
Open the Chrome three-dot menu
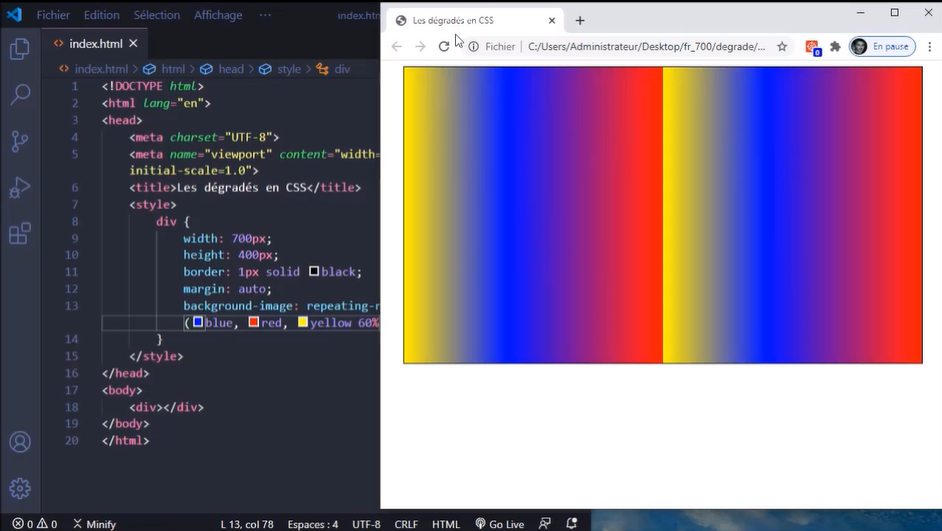tap(929, 46)
